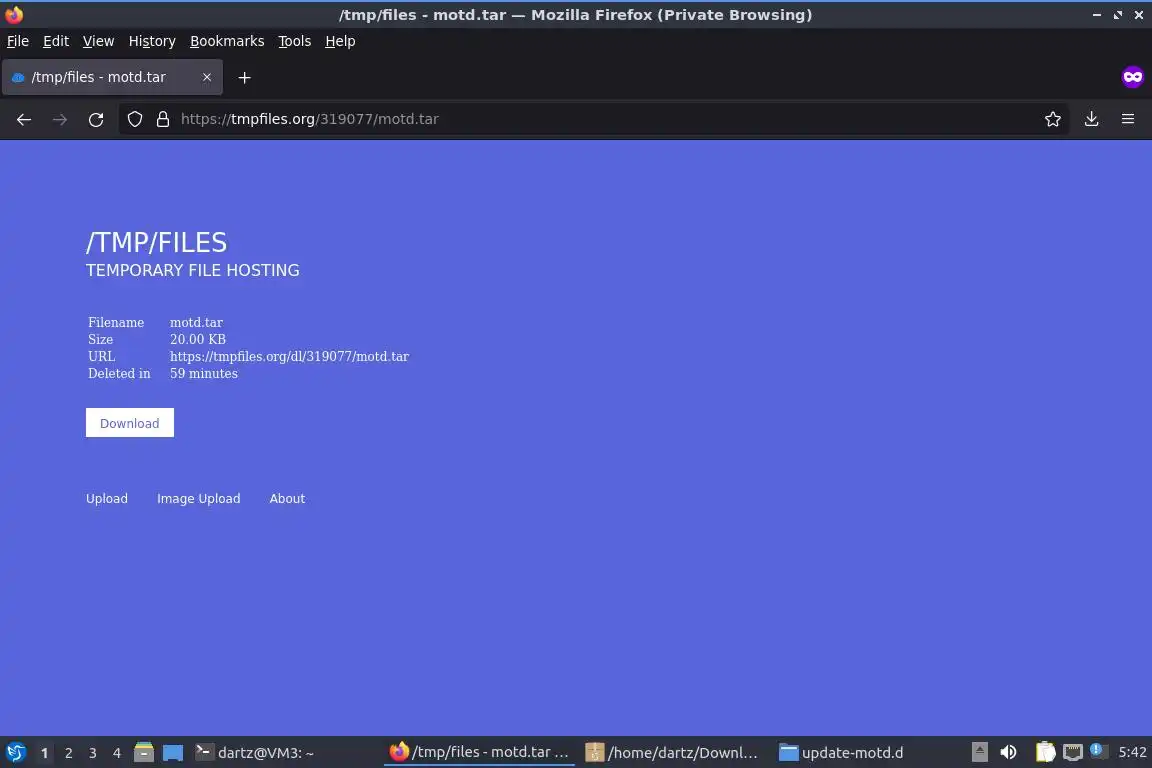Open the History menu
The image size is (1152, 768).
[152, 41]
